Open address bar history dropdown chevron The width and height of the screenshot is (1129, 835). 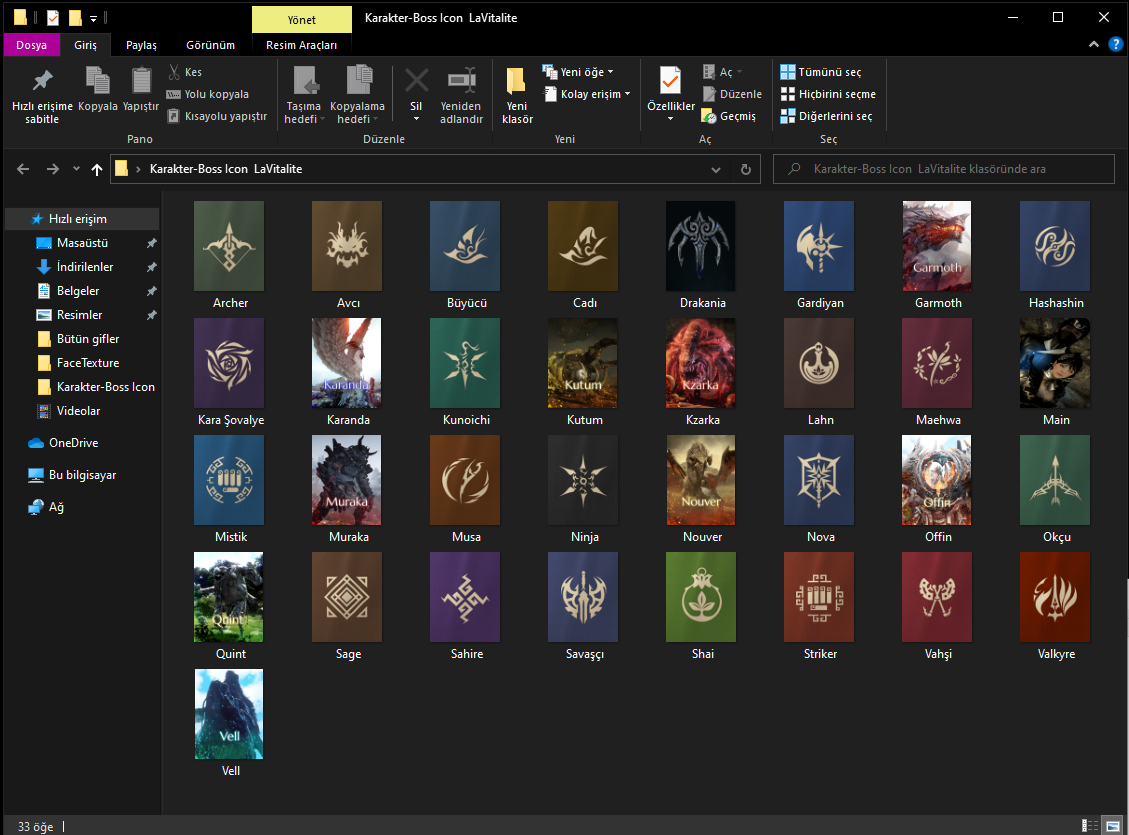click(716, 169)
